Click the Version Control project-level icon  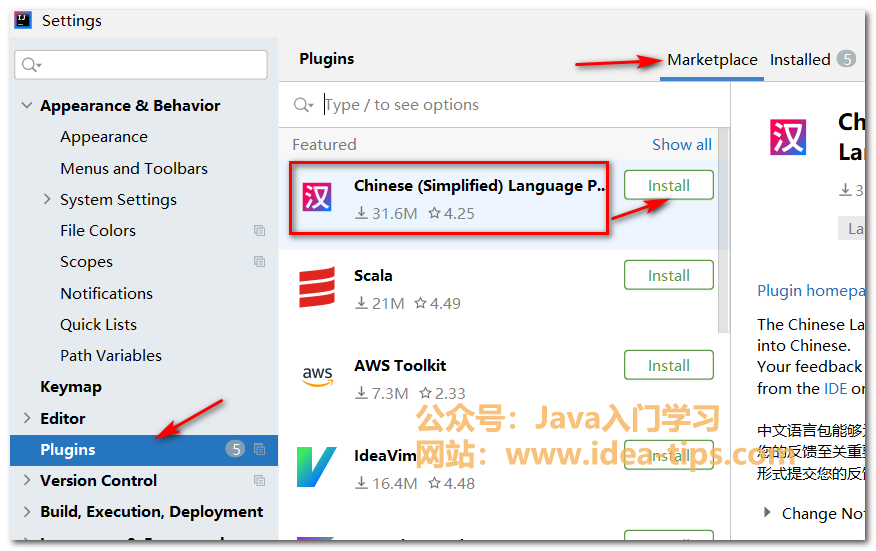point(259,481)
